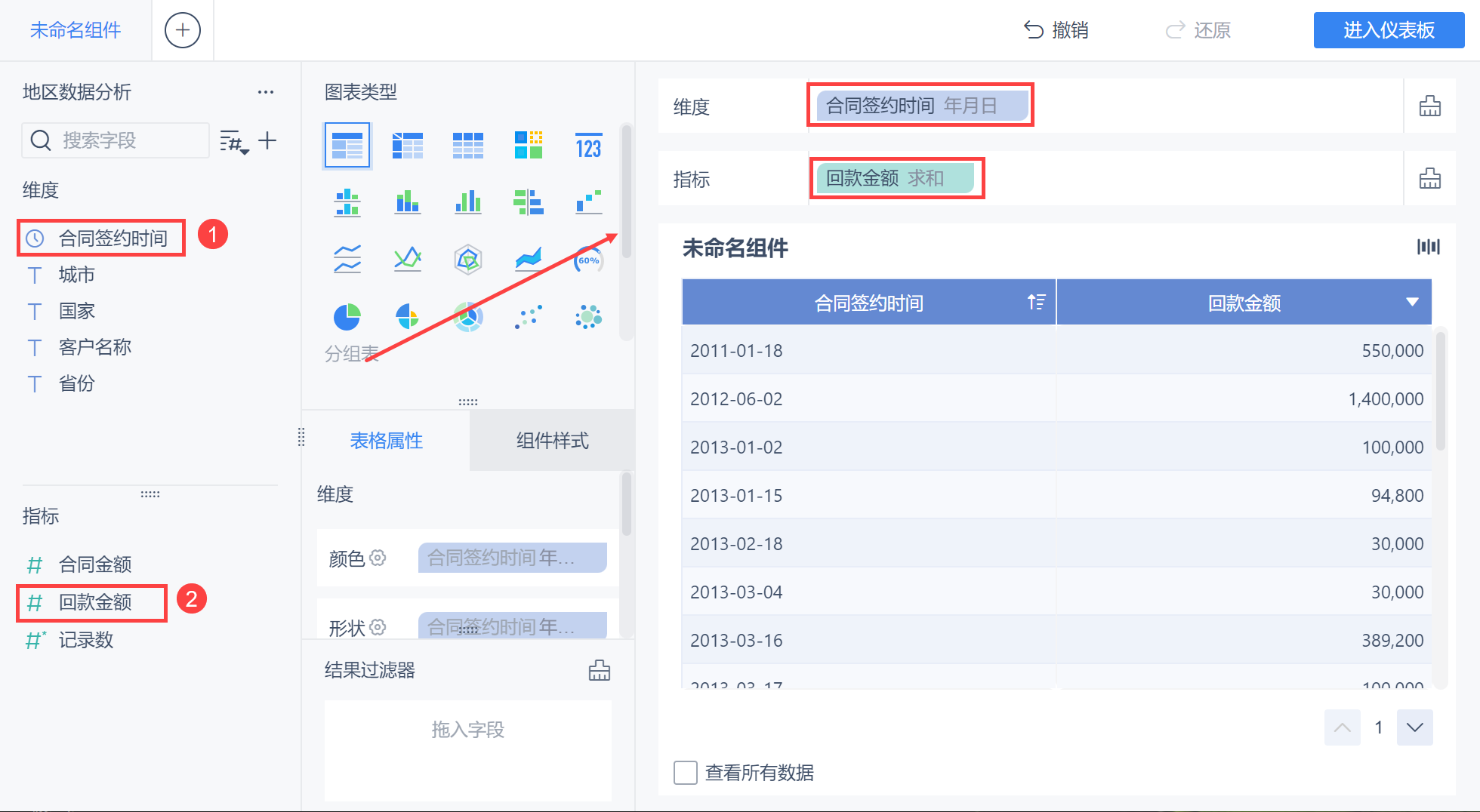Select the 合同金额 indicator field

[95, 564]
